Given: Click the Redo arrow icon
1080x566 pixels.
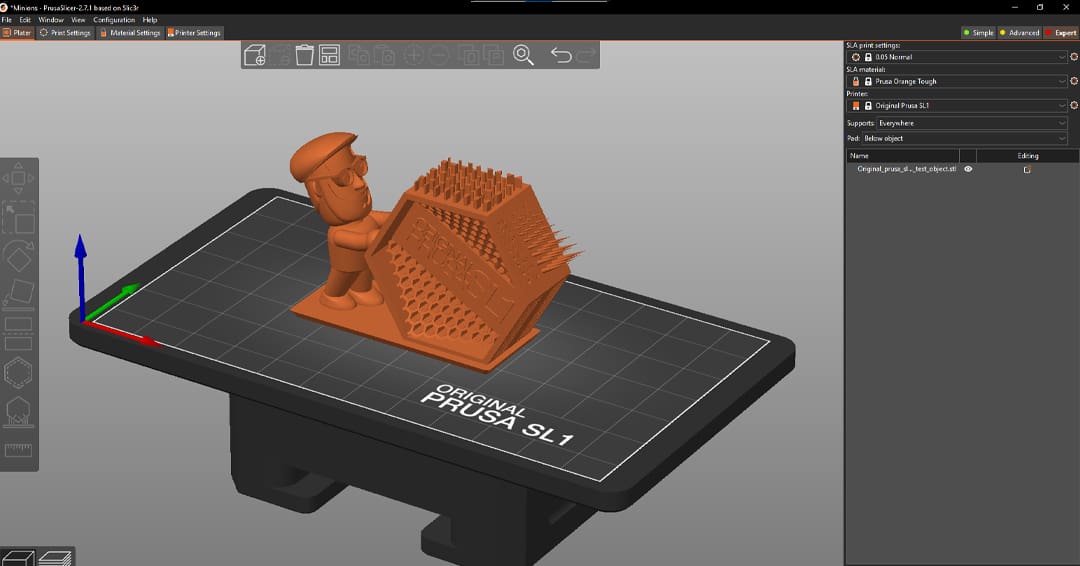Looking at the screenshot, I should (x=586, y=55).
